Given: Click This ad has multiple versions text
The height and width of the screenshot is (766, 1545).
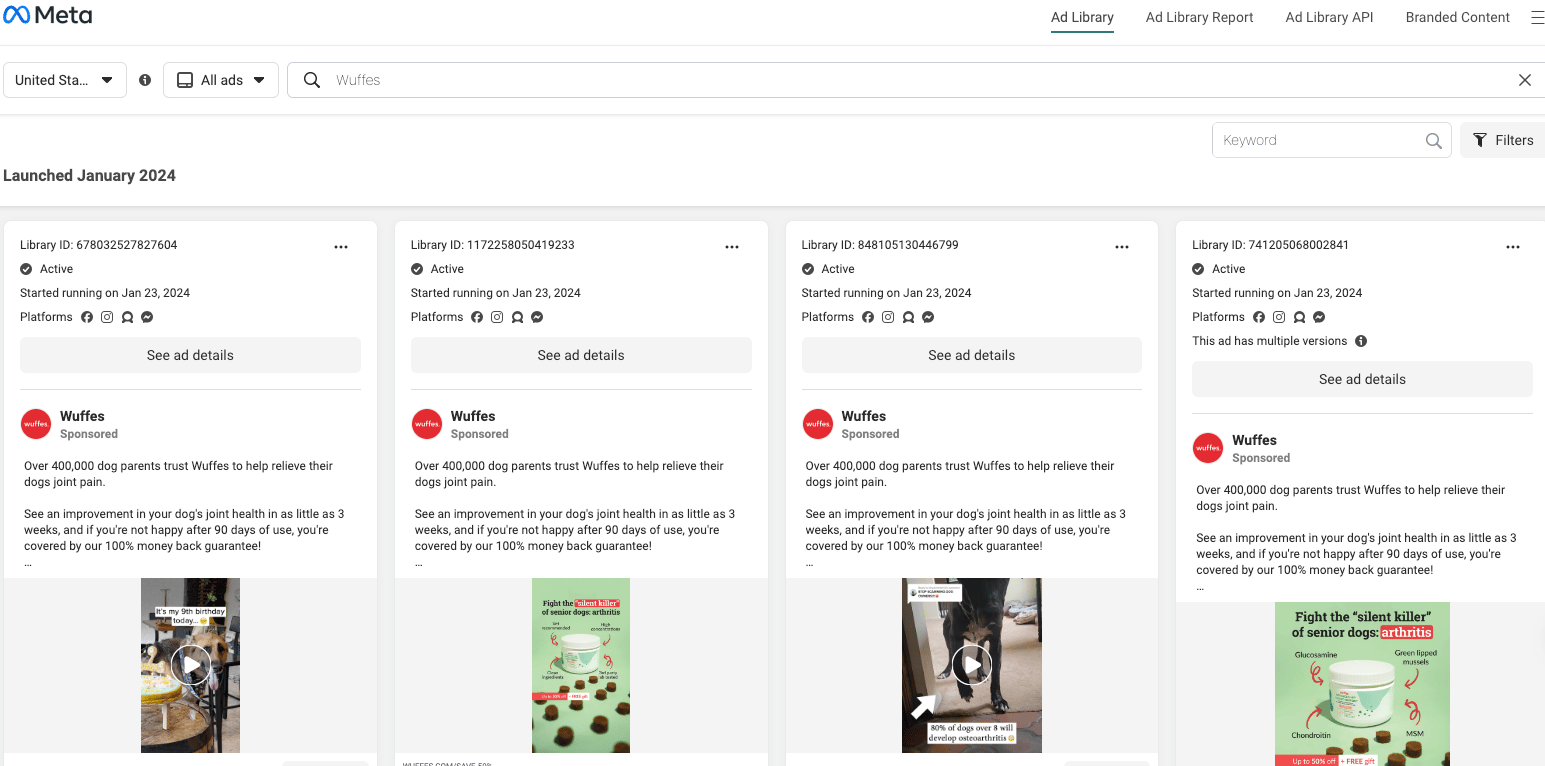Looking at the screenshot, I should pyautogui.click(x=1270, y=341).
